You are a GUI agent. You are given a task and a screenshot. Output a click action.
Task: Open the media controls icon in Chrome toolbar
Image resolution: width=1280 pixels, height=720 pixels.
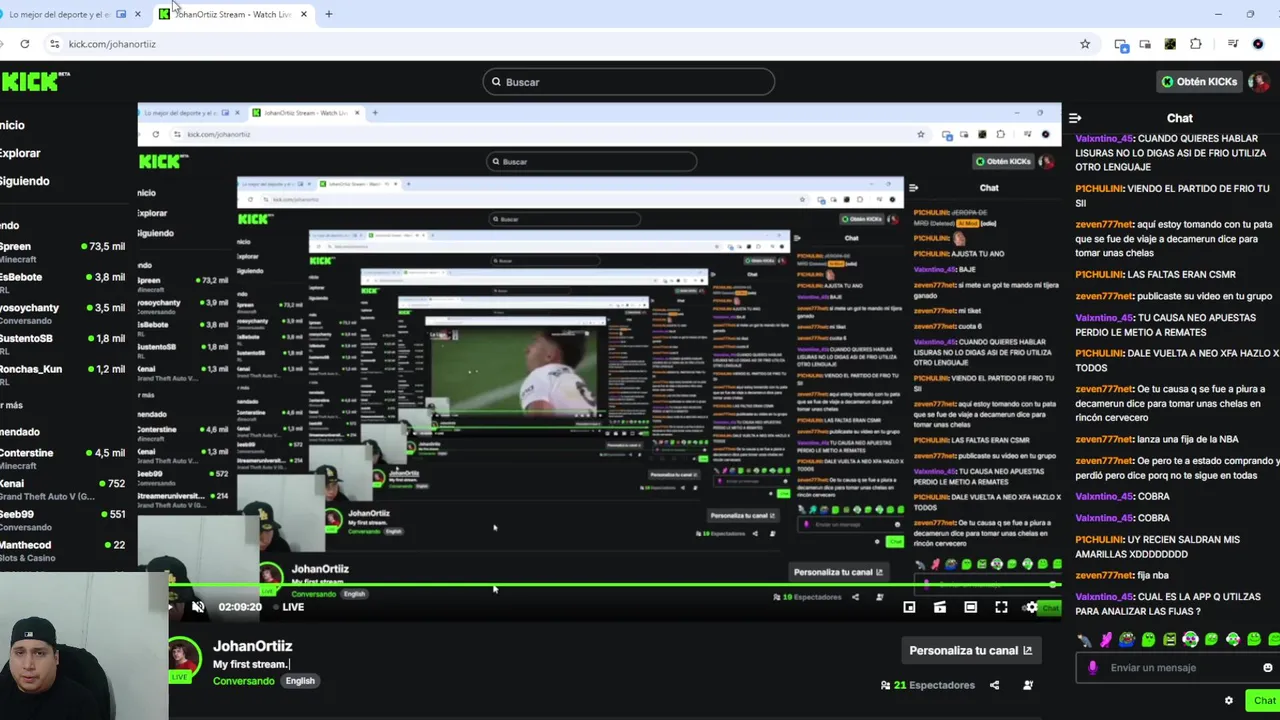1233,44
